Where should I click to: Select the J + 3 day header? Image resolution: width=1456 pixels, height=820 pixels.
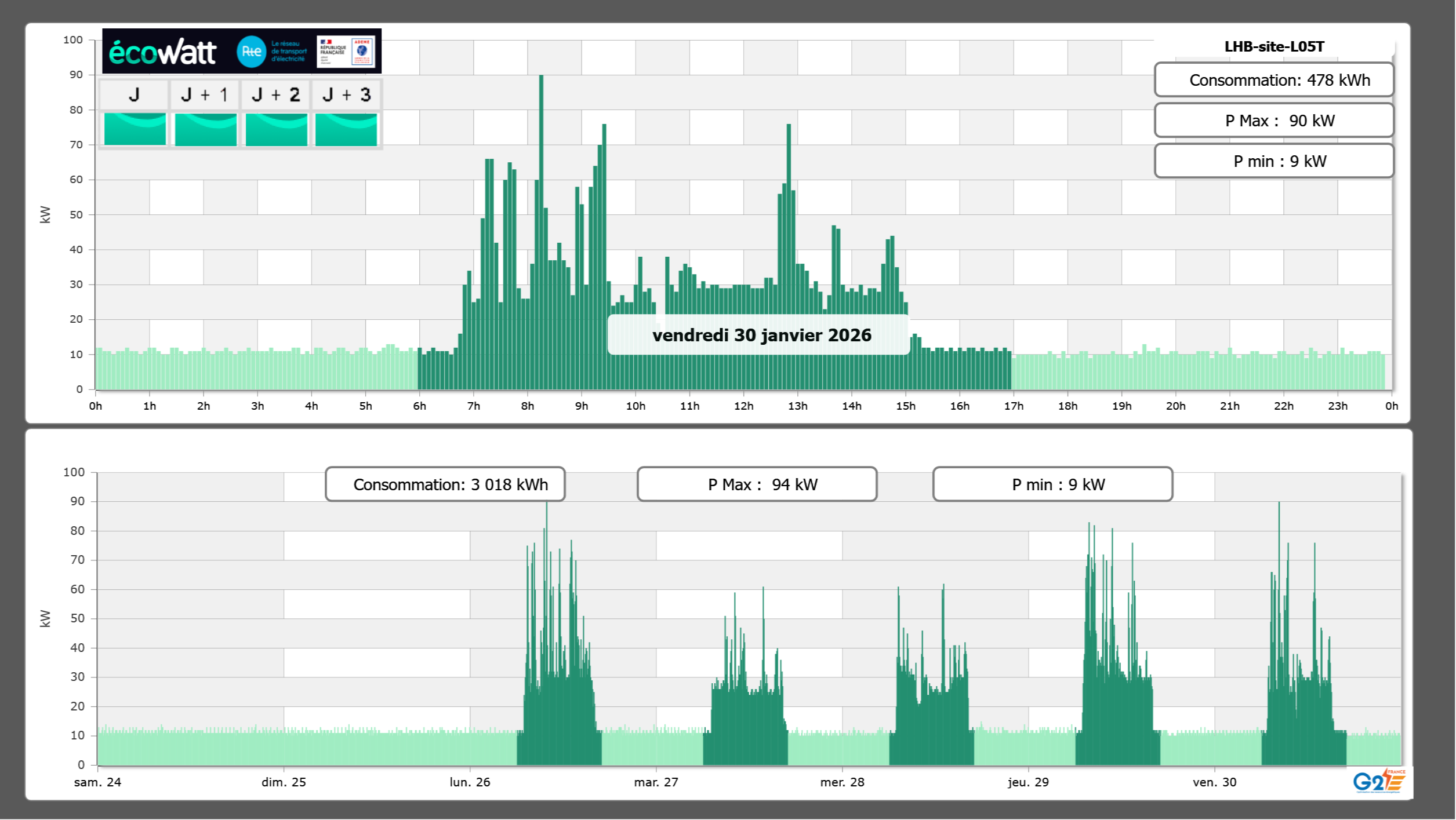[346, 94]
